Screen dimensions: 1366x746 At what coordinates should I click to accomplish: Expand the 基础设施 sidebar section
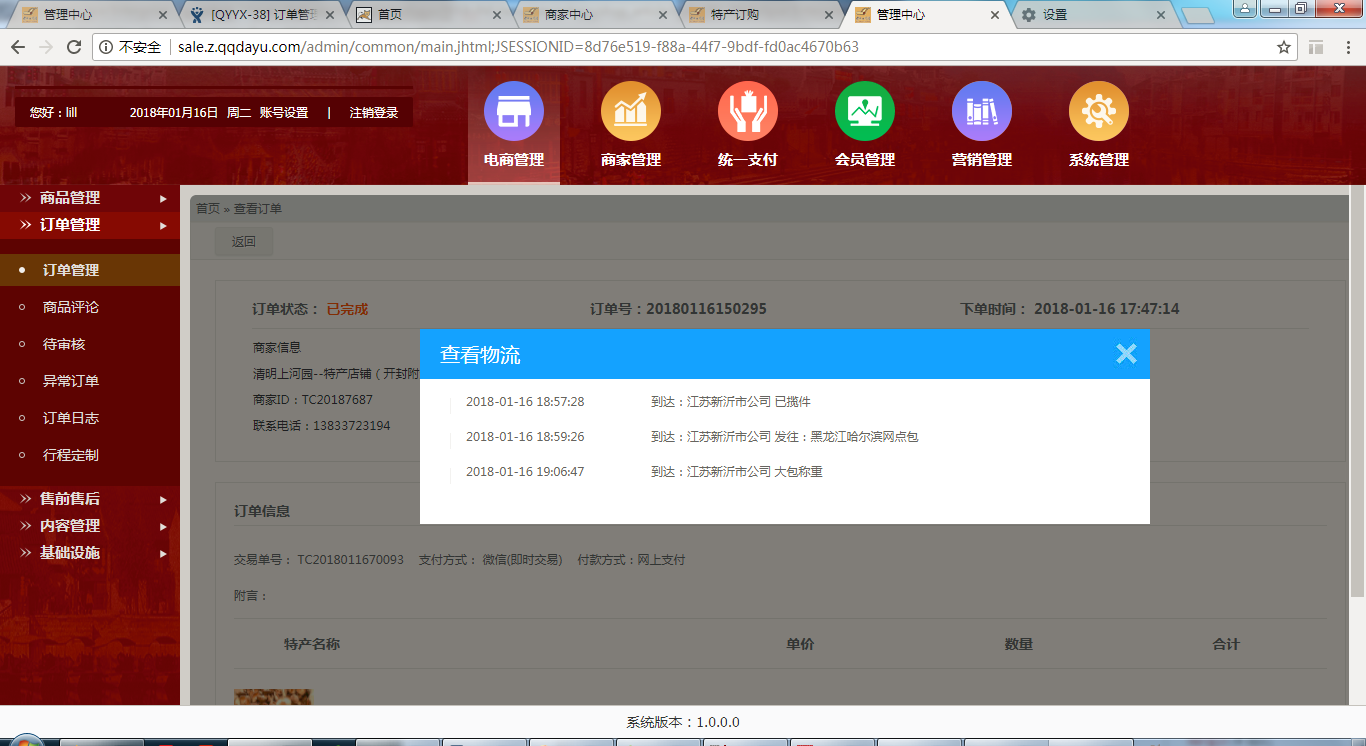[x=90, y=553]
